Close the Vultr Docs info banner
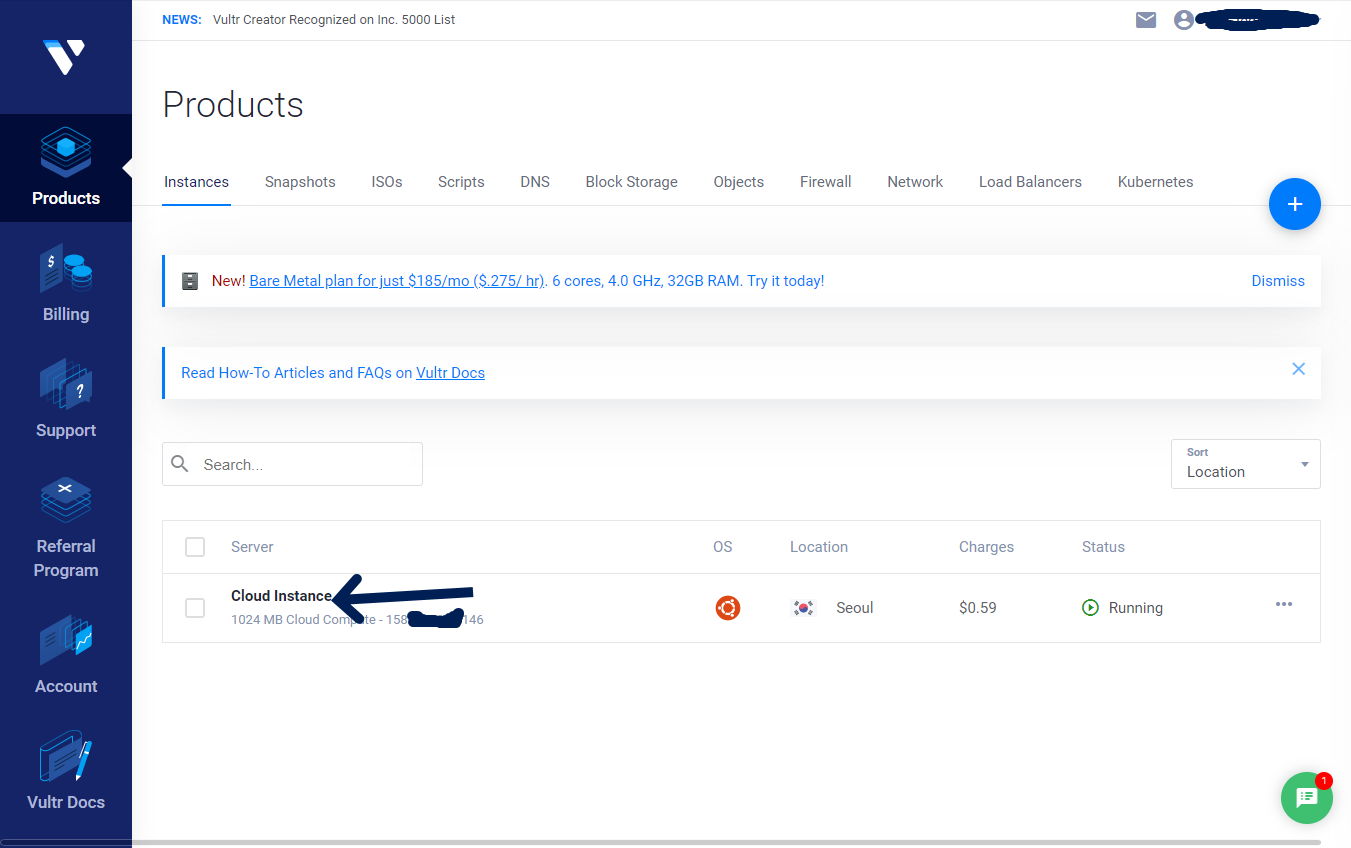 point(1298,369)
